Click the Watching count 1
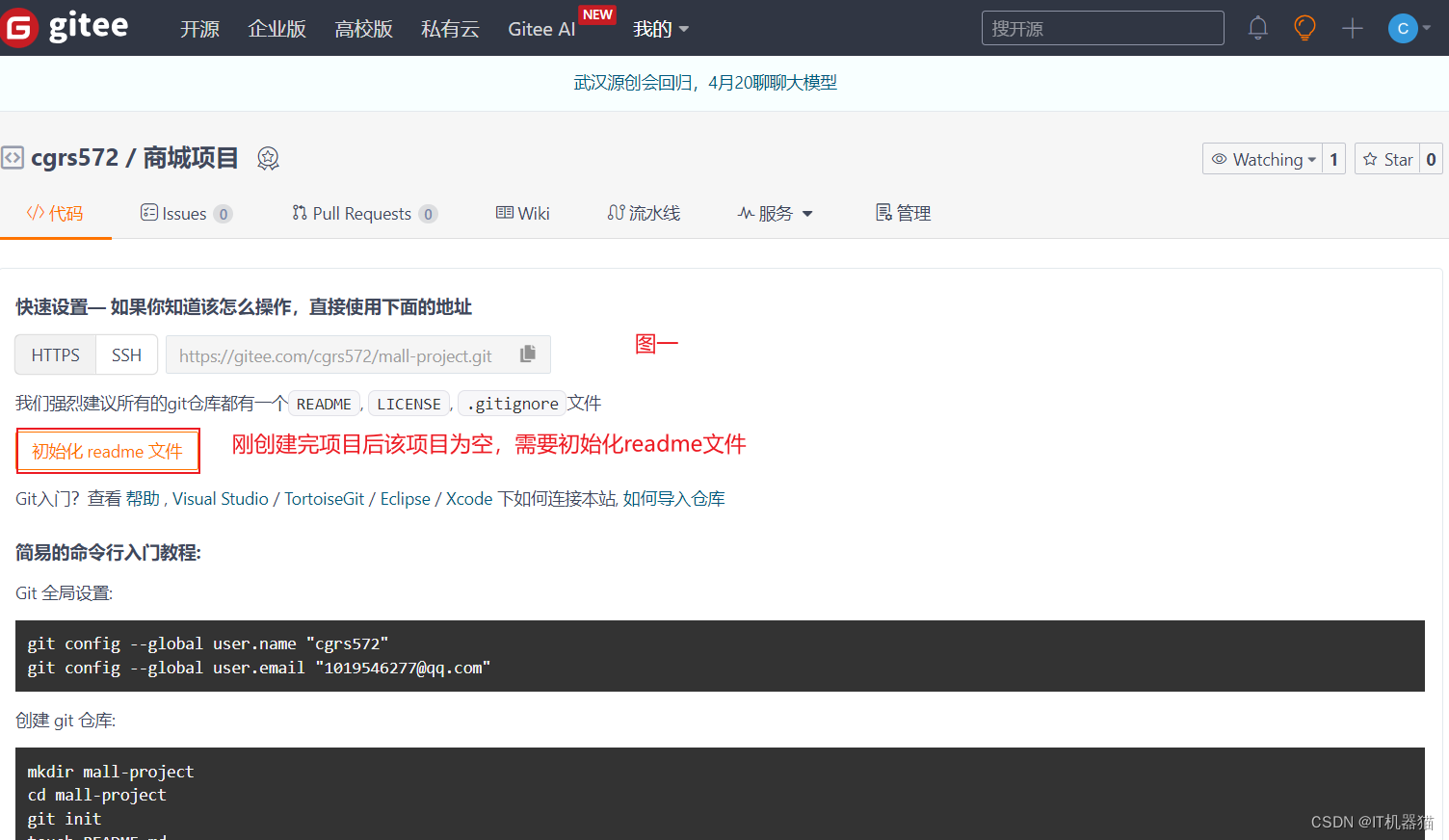 1333,159
